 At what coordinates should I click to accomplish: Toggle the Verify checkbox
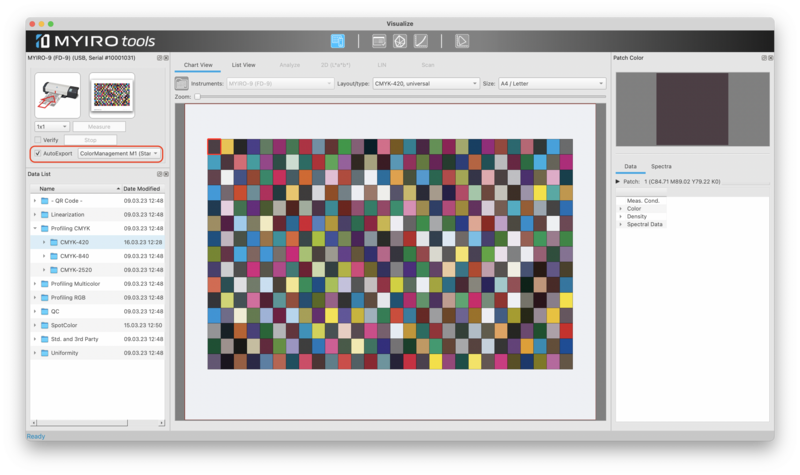[x=38, y=140]
